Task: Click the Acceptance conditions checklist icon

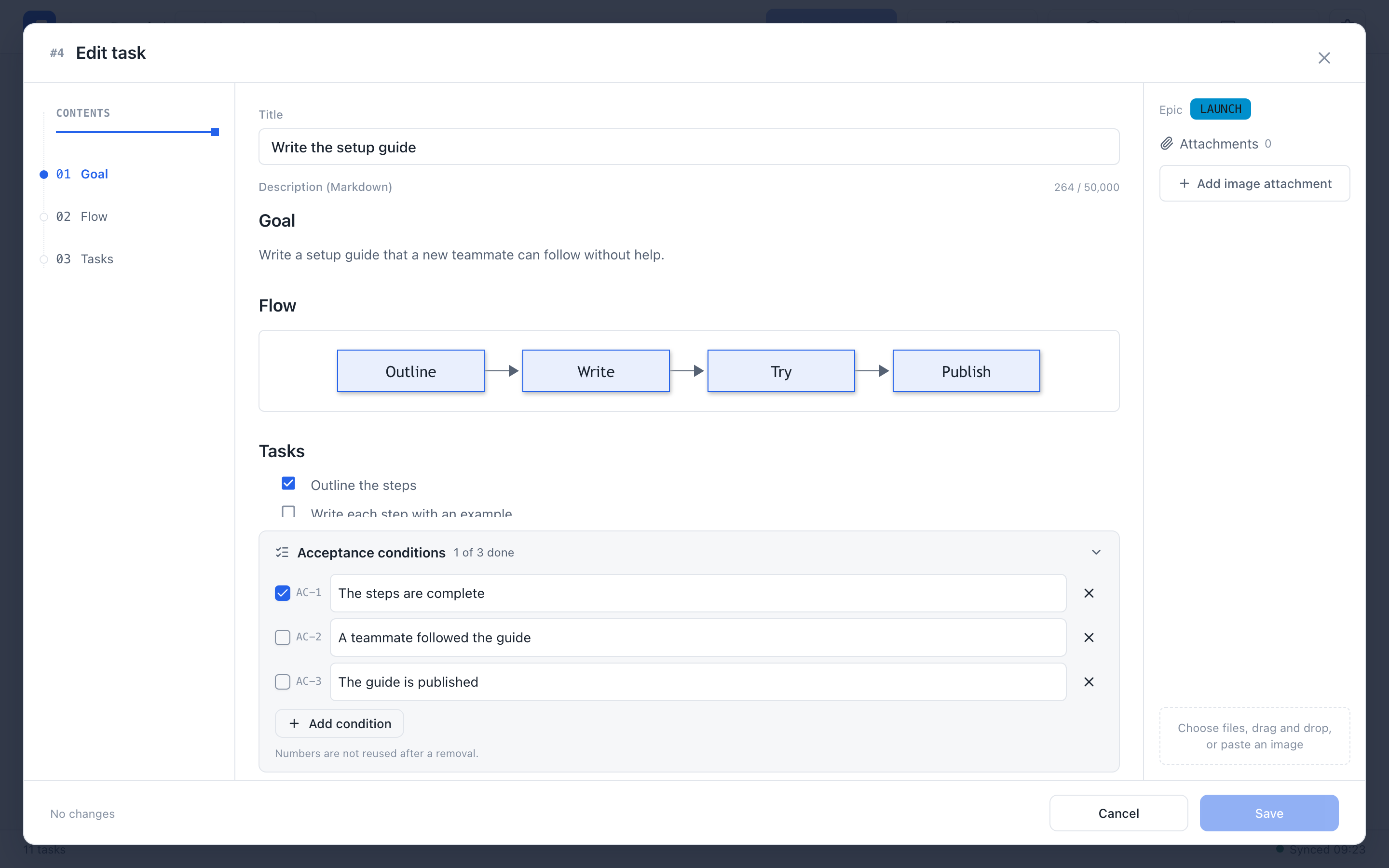Action: coord(282,552)
